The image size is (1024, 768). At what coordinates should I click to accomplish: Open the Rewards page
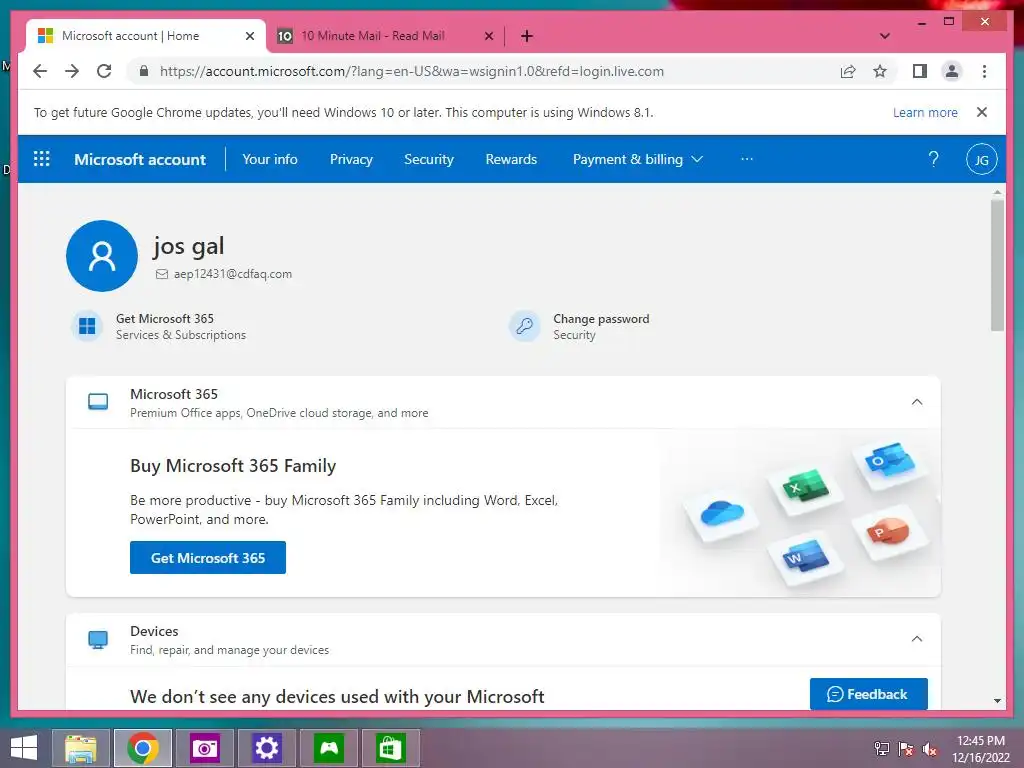coord(511,159)
